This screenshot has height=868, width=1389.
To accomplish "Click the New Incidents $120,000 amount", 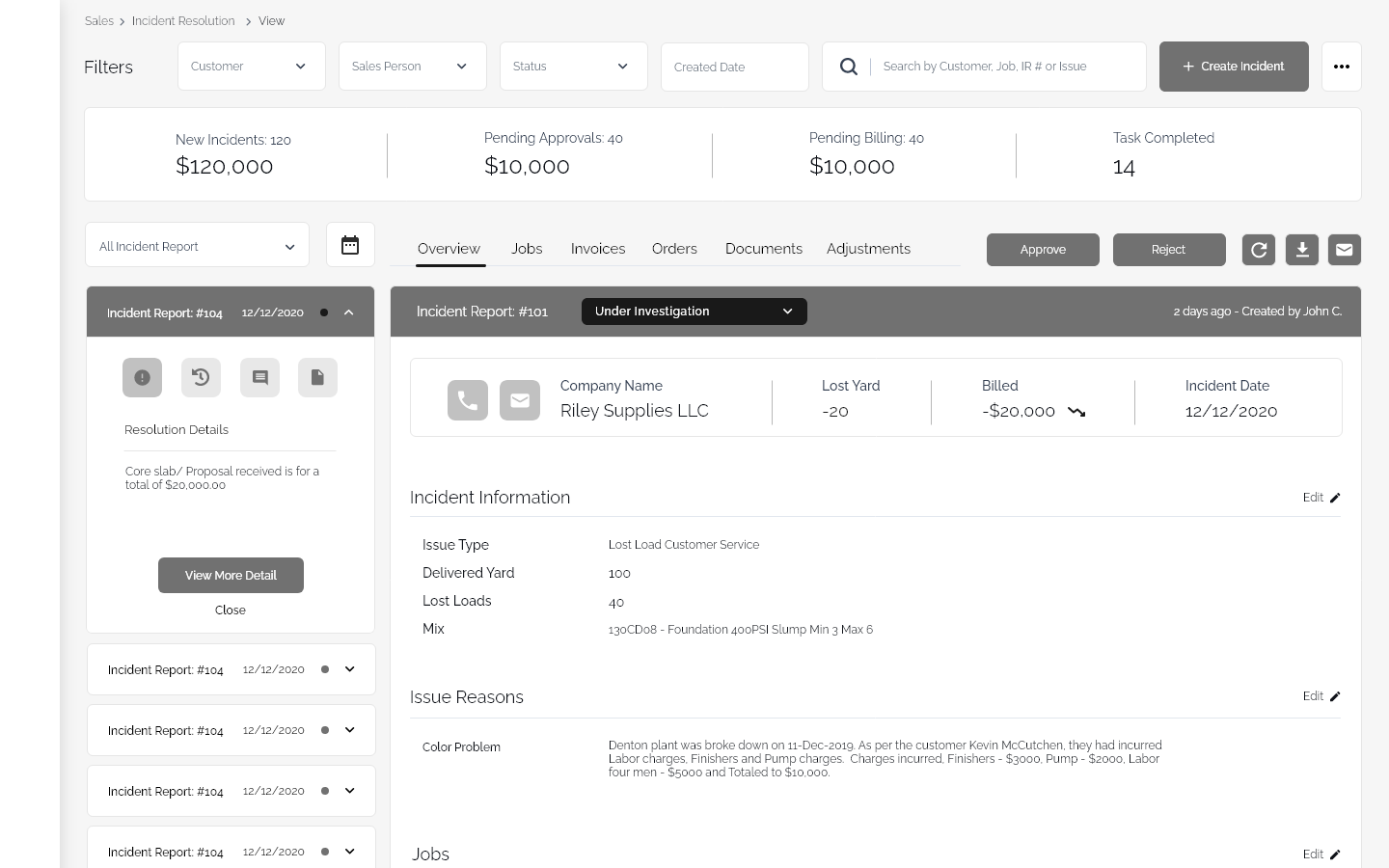I will (x=224, y=166).
